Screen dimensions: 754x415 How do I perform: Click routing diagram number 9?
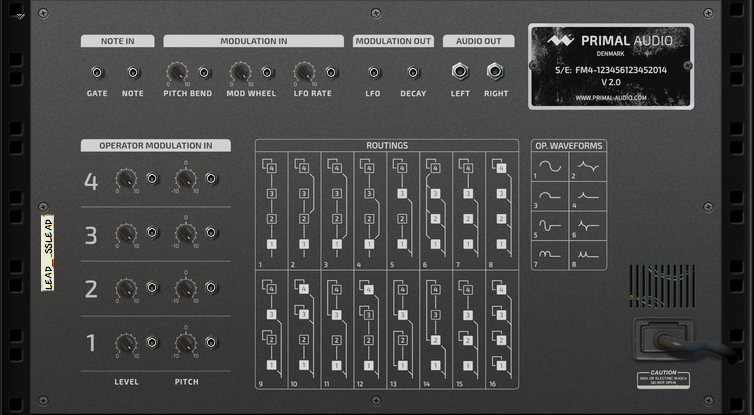272,329
